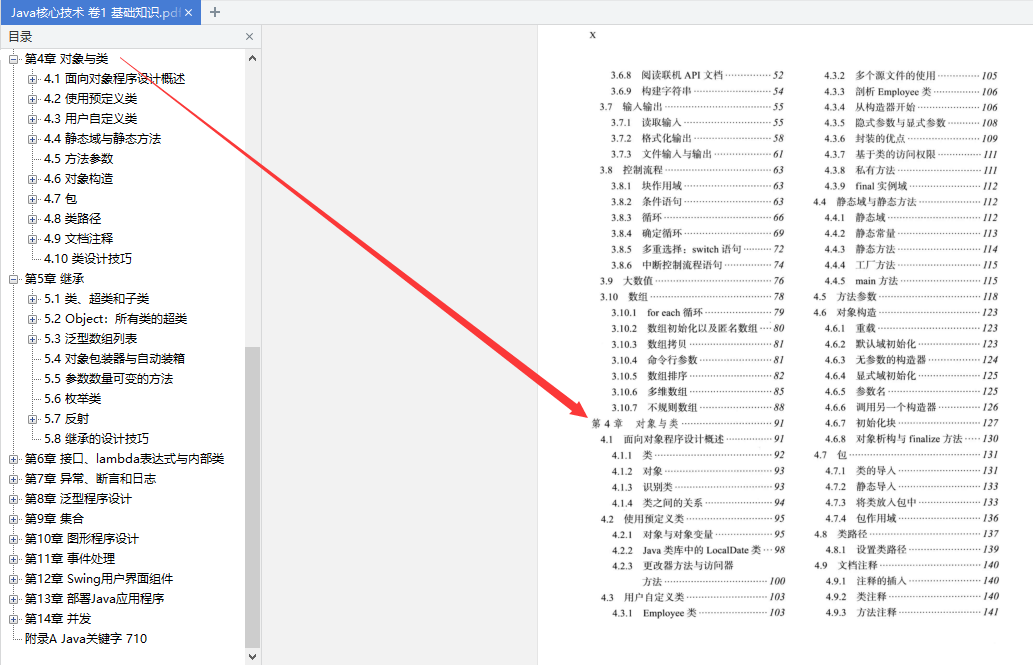
Task: Expand the 第9章 集合 node
Action: [x=13, y=519]
